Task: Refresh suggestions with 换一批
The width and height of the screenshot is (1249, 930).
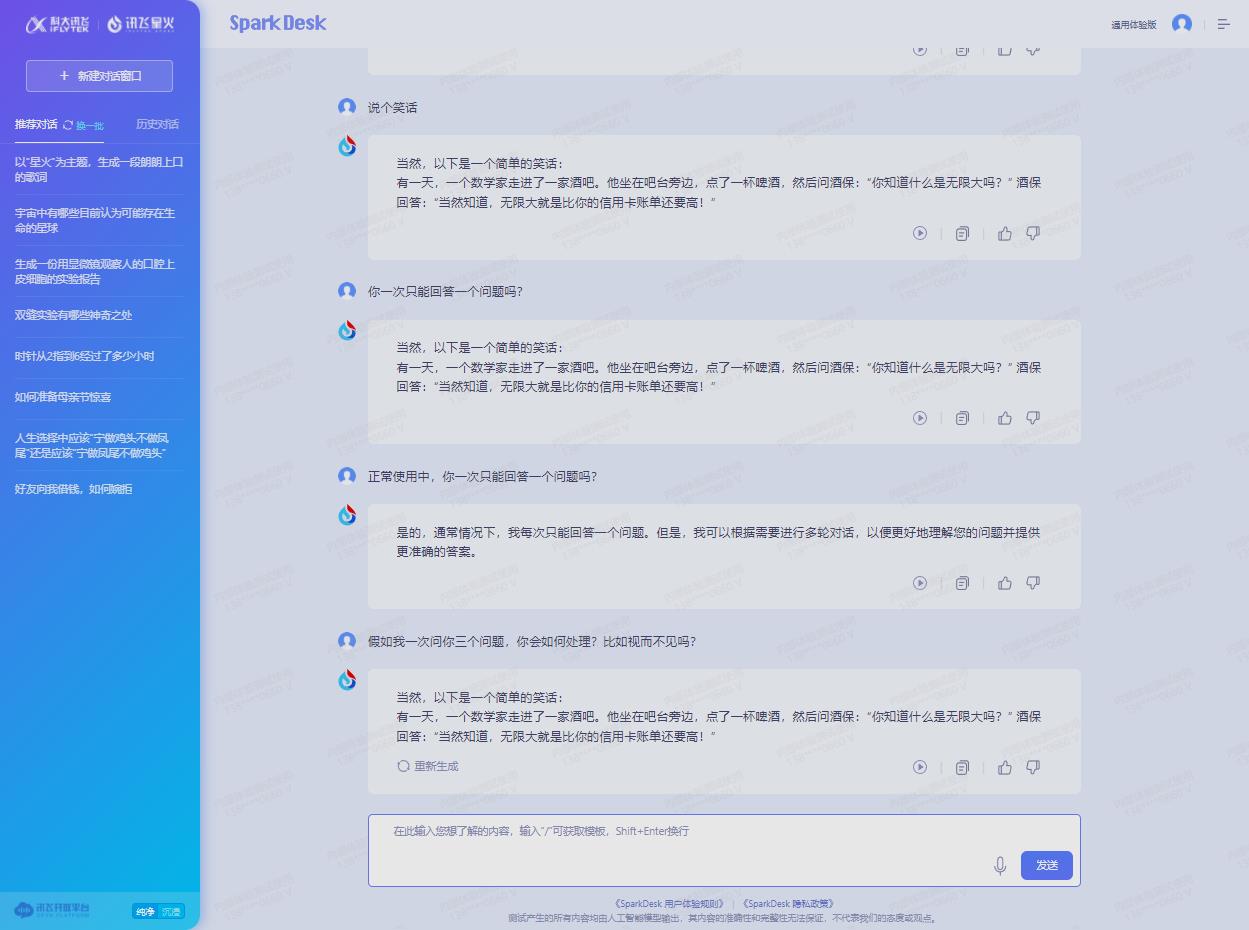Action: point(84,125)
